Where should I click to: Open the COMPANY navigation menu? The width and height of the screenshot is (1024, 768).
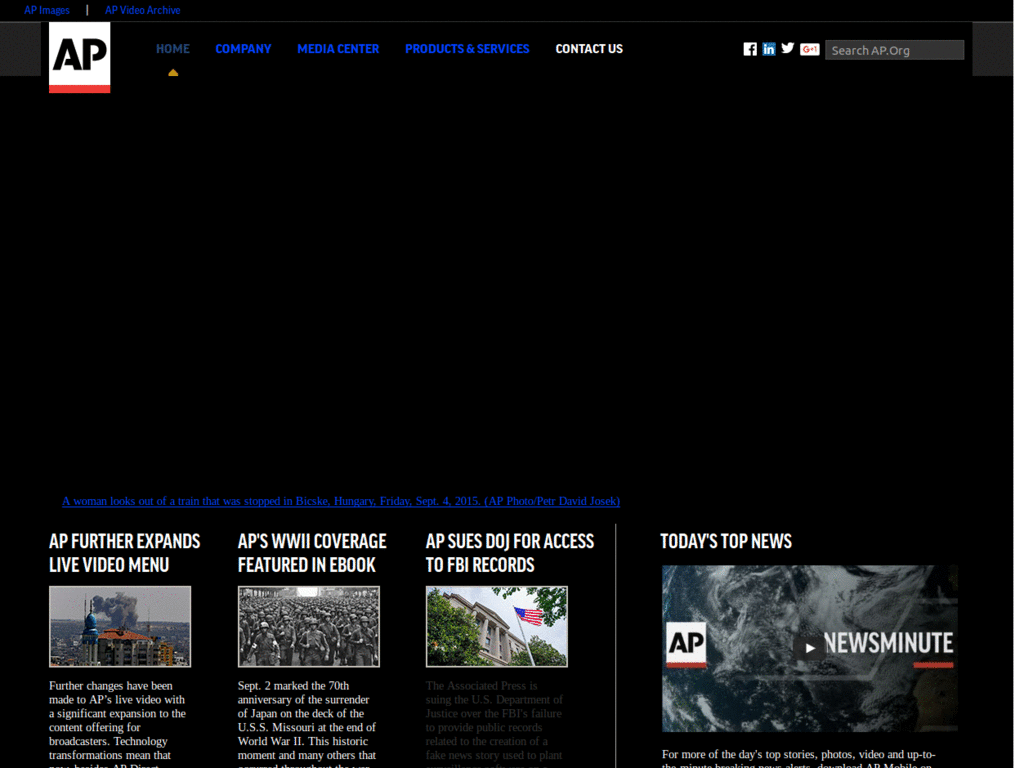(x=243, y=48)
